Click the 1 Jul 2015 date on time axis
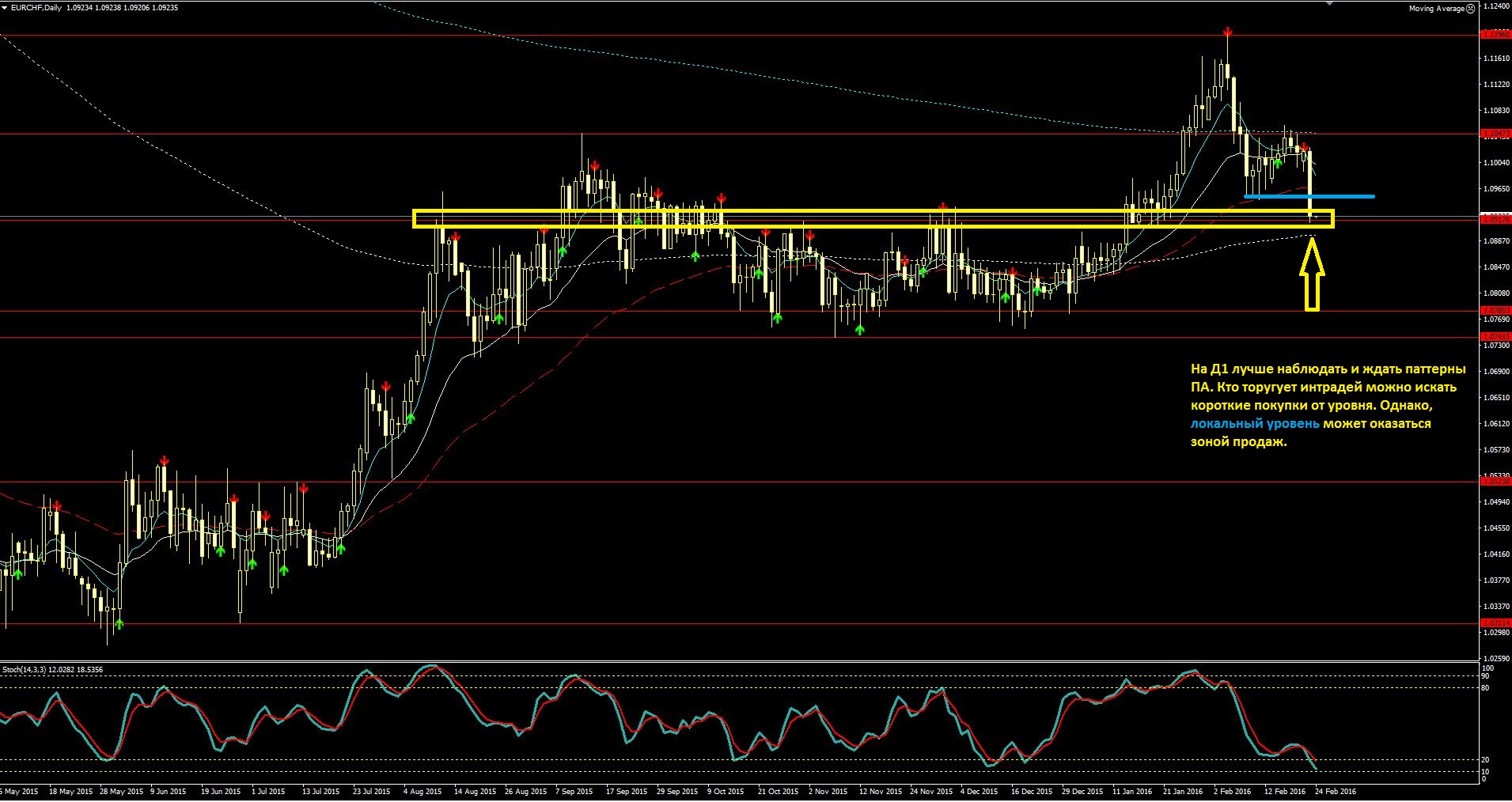This screenshot has height=802, width=1512. (x=268, y=792)
